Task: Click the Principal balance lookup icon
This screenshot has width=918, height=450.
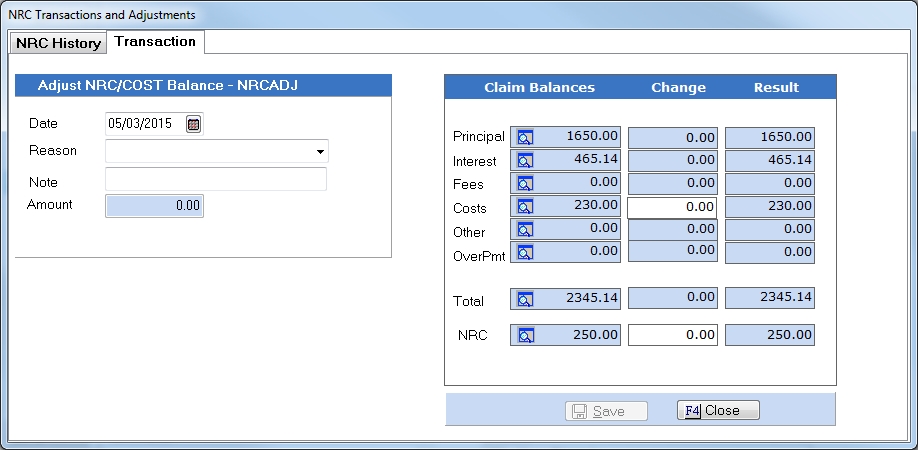Action: click(x=526, y=138)
